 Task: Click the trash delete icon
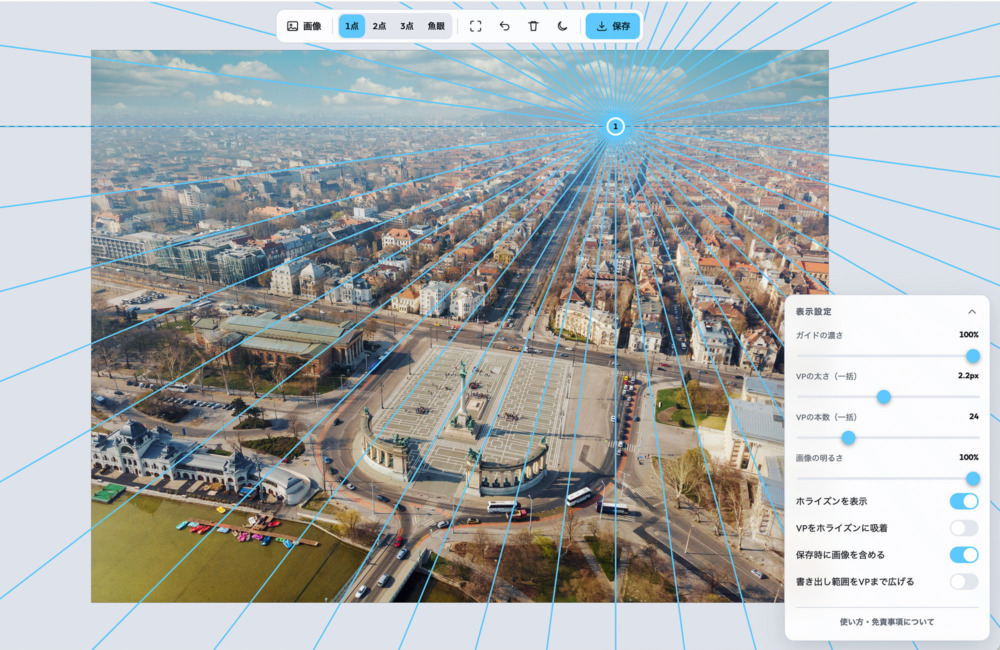coord(533,26)
